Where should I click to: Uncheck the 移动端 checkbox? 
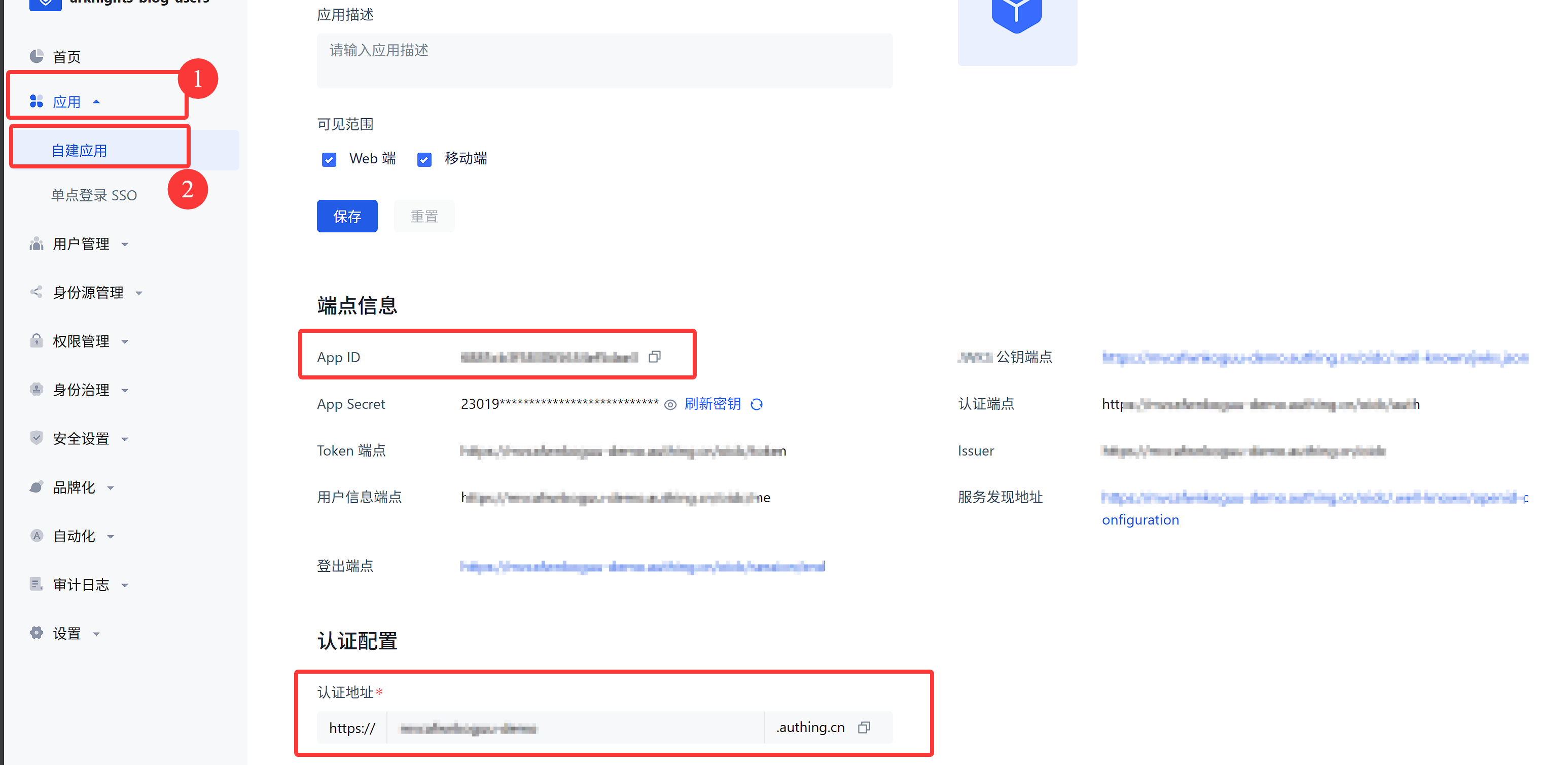(424, 160)
